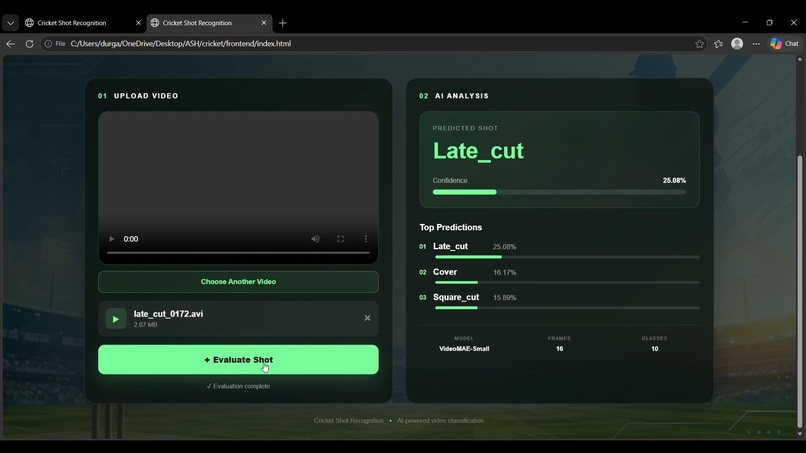
Task: Click the File info icon in address bar
Action: 48,44
